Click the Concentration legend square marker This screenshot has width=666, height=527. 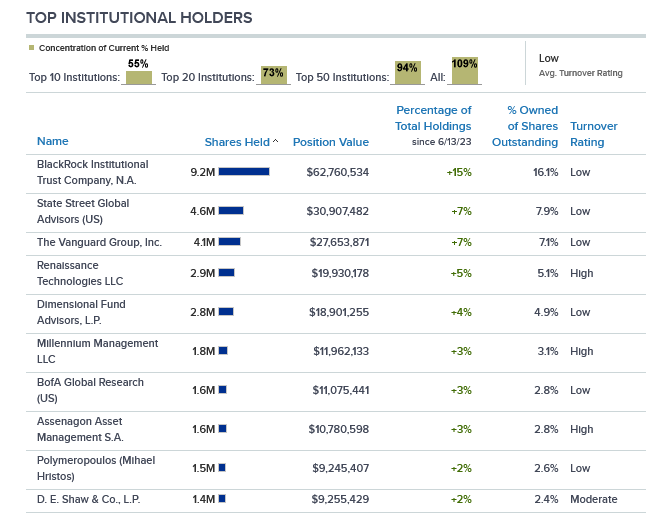(31, 48)
